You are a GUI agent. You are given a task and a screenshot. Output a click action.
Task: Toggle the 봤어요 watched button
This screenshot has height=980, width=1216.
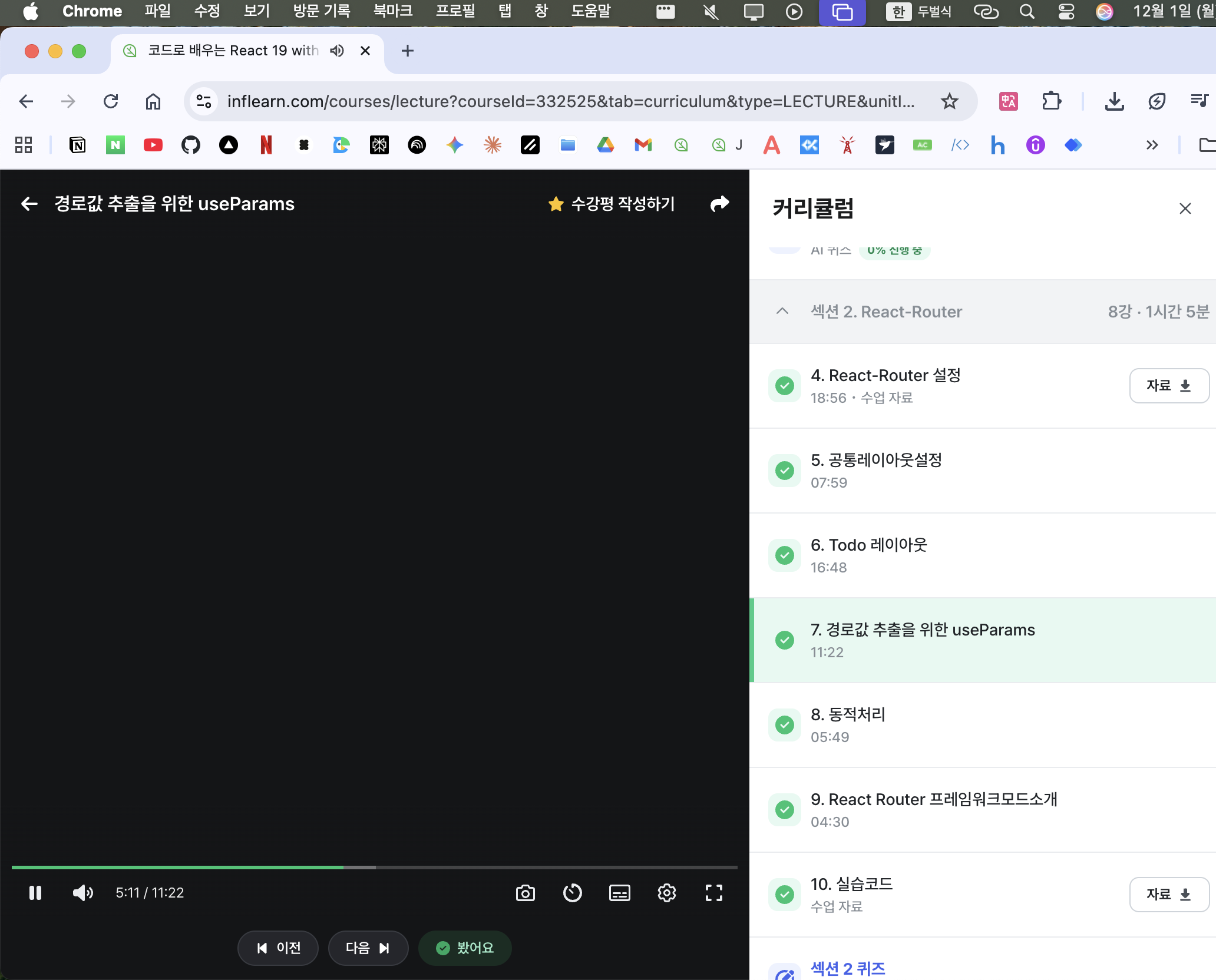point(464,948)
